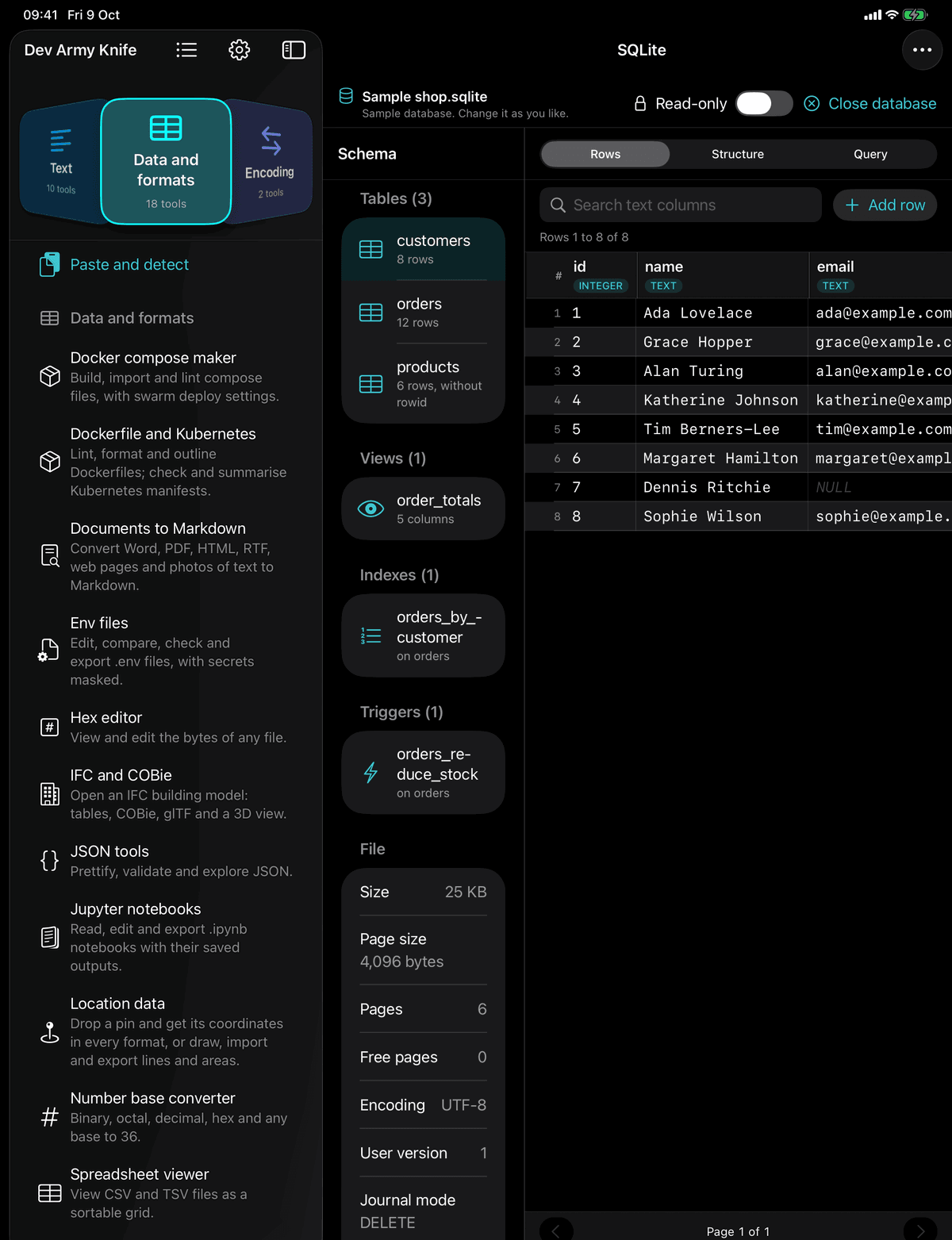This screenshot has height=1240, width=952.
Task: Click the Encoding UTF-8 file info row
Action: (x=423, y=1105)
